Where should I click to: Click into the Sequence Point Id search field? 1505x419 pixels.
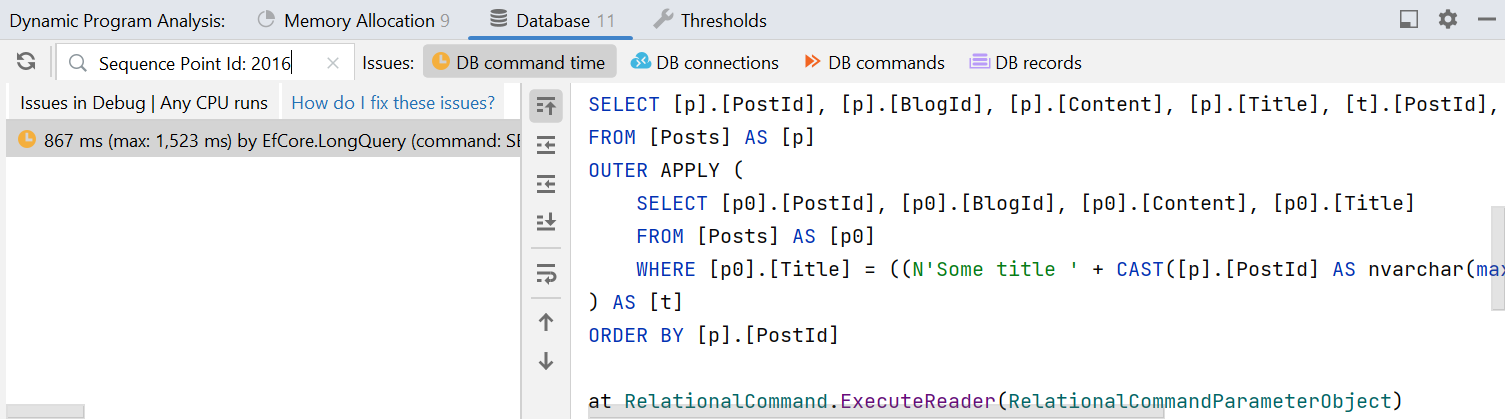[x=200, y=63]
